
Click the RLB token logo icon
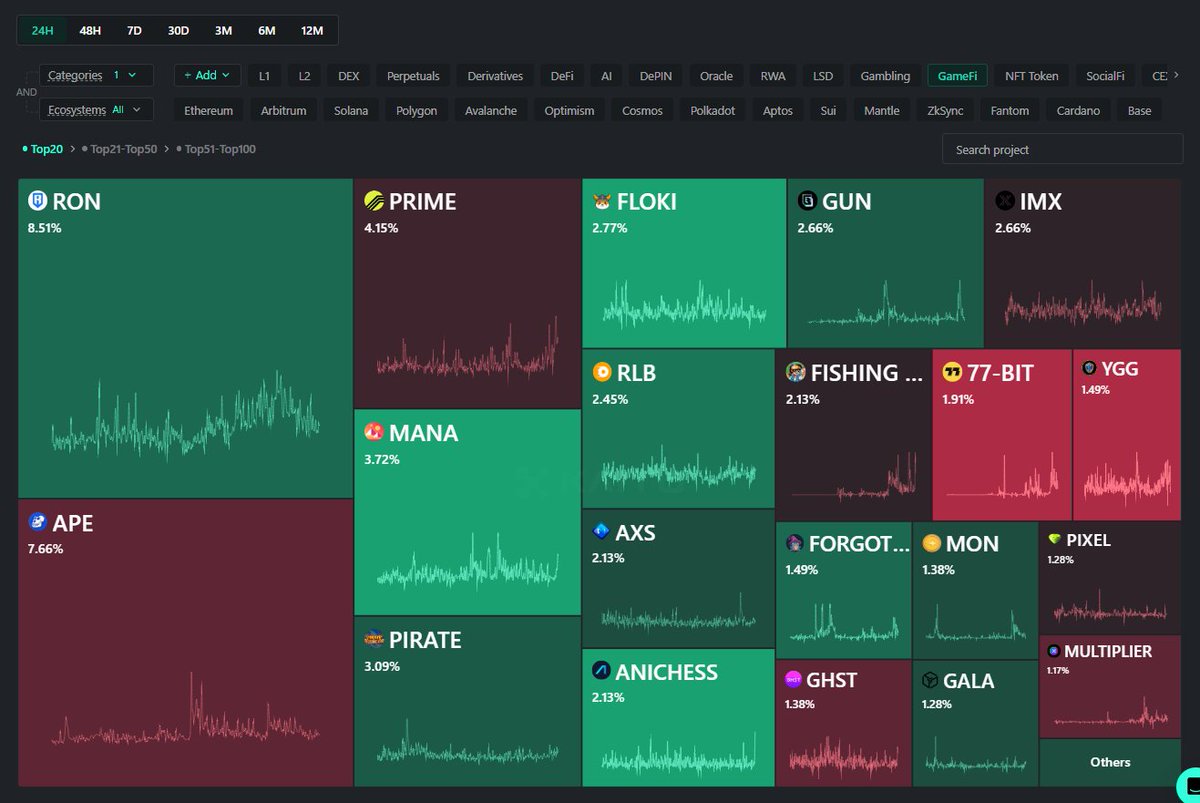coord(602,372)
